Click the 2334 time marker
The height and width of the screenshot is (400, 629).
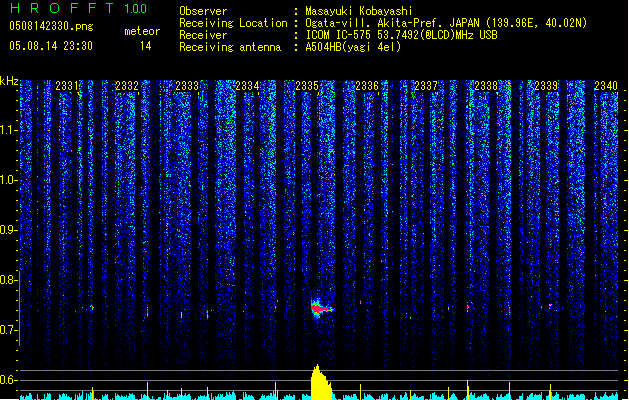pyautogui.click(x=247, y=86)
